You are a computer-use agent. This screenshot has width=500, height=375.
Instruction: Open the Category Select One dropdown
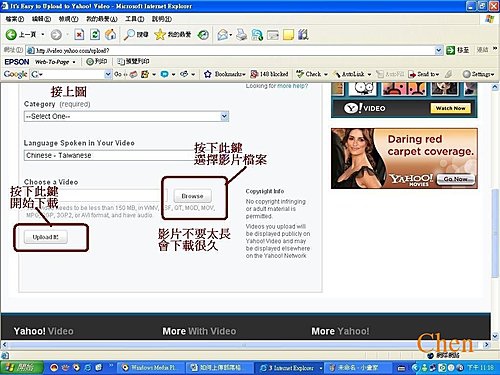click(126, 116)
